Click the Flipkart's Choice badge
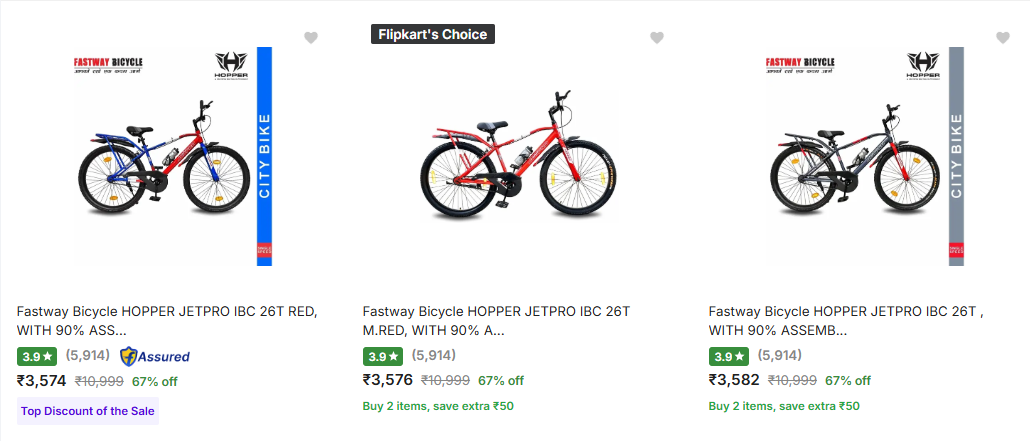The height and width of the screenshot is (441, 1030). [433, 34]
